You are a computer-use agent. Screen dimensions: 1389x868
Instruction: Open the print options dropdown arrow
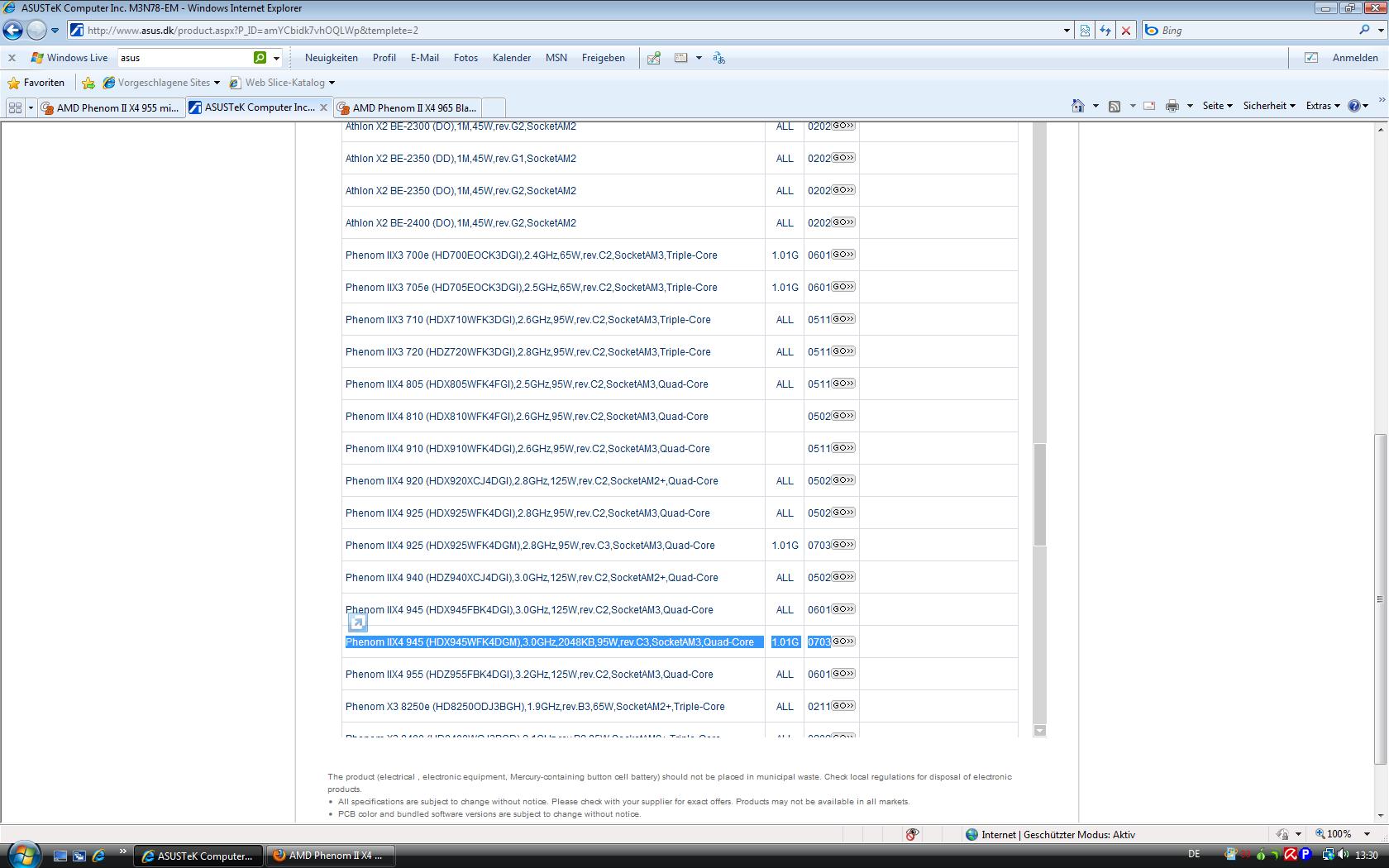point(1190,106)
